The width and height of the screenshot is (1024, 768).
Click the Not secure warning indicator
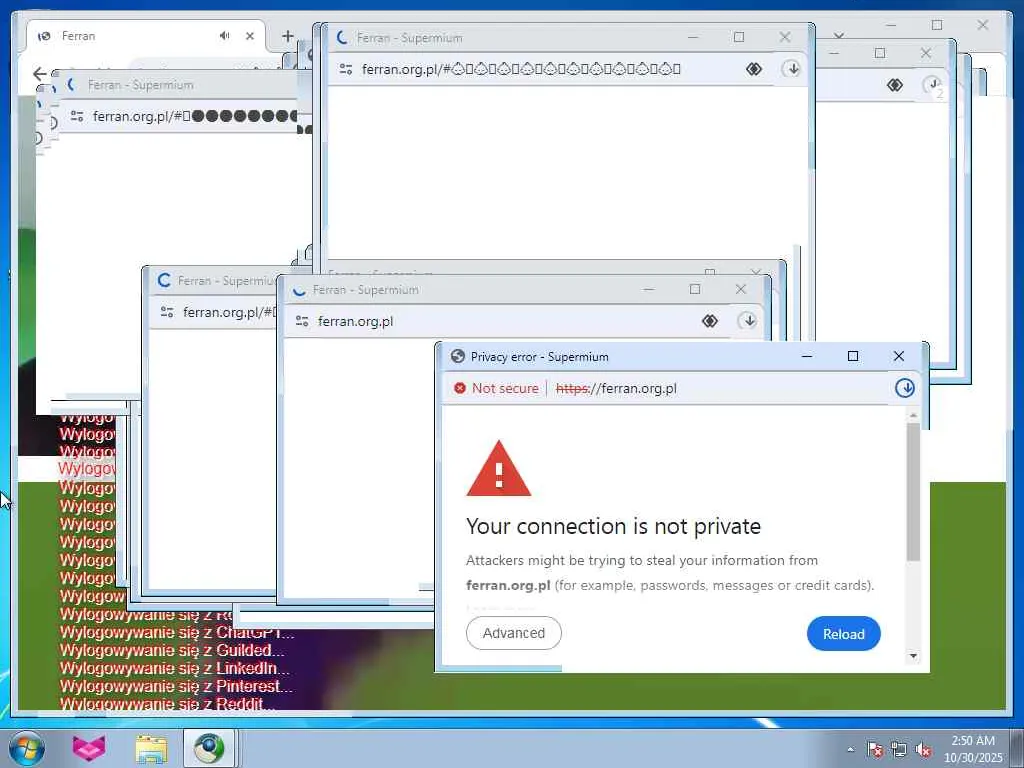tap(496, 388)
